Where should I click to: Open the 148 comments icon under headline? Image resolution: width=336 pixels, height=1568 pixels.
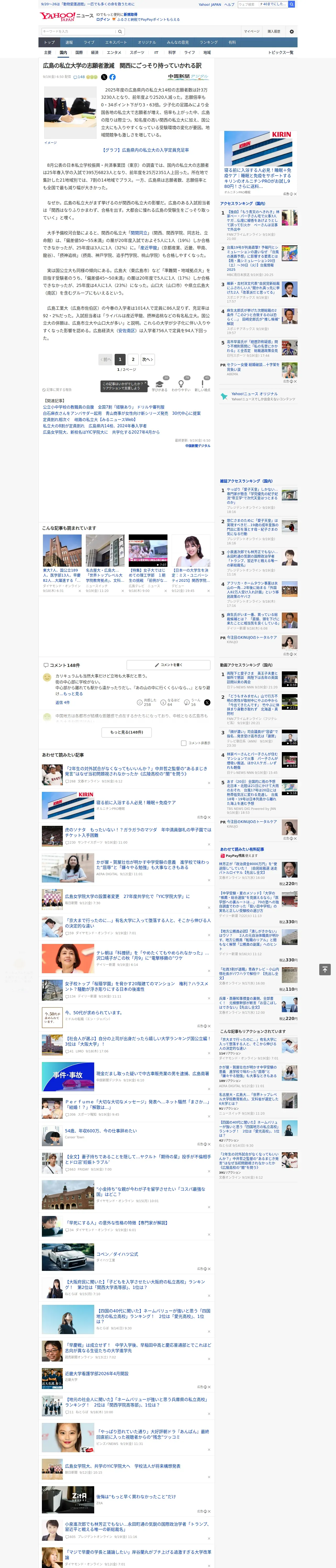coord(79,77)
